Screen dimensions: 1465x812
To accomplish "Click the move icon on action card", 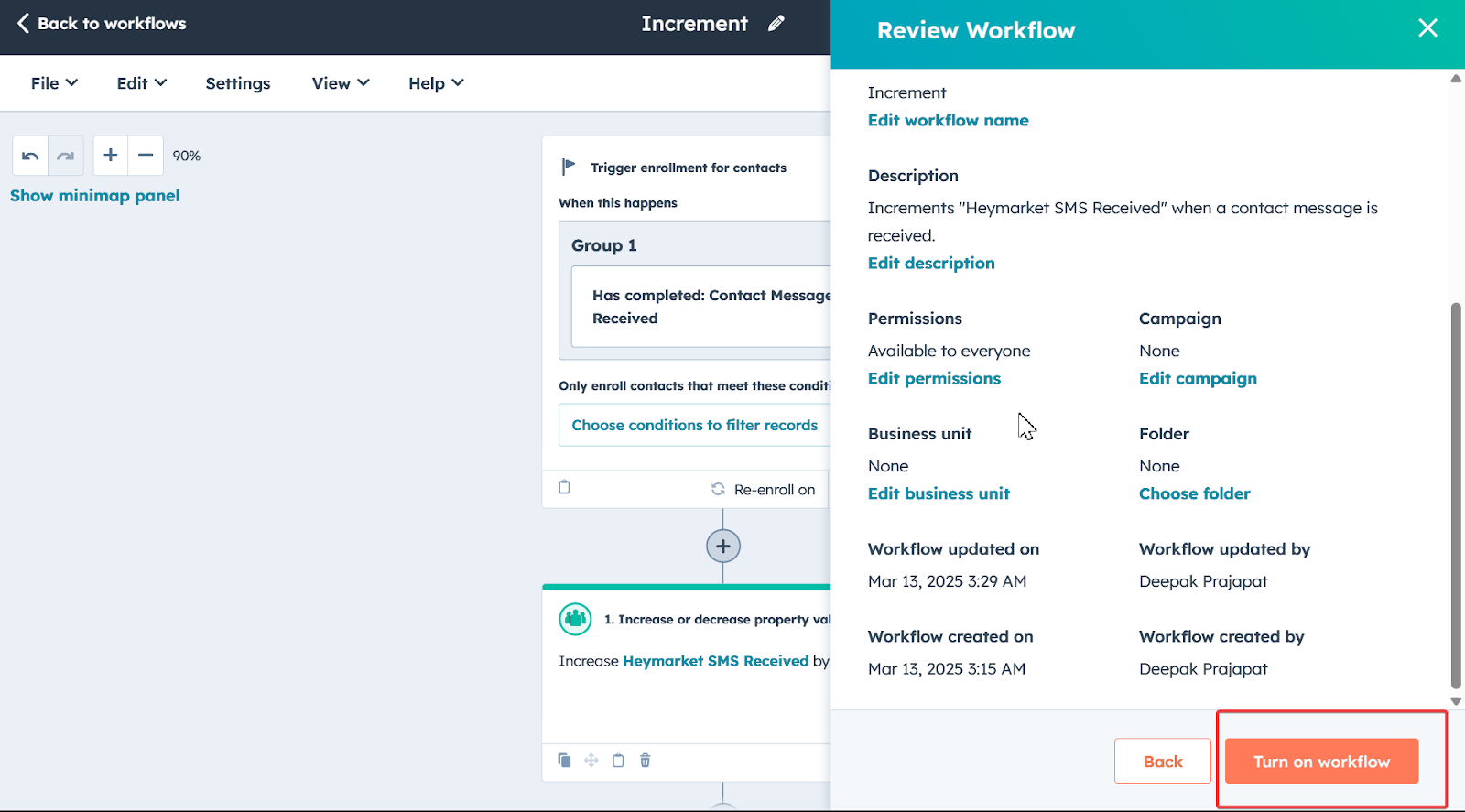I will 591,761.
